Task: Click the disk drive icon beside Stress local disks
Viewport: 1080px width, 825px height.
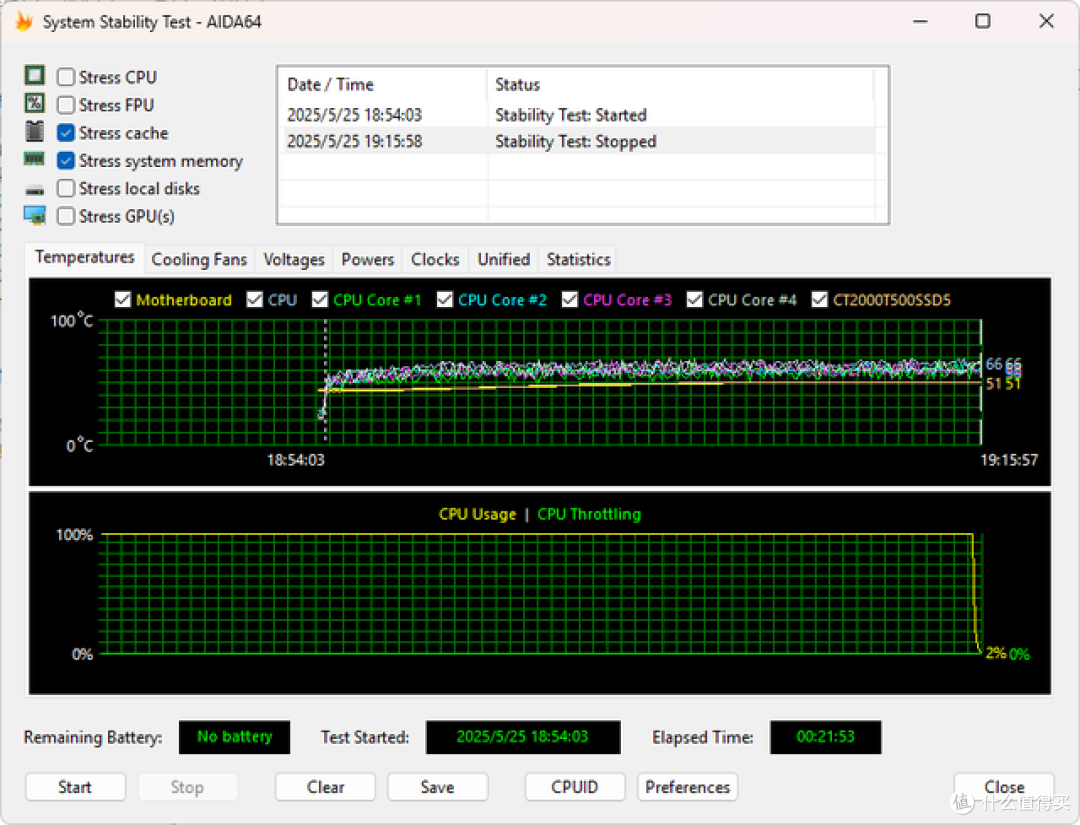Action: [x=34, y=189]
